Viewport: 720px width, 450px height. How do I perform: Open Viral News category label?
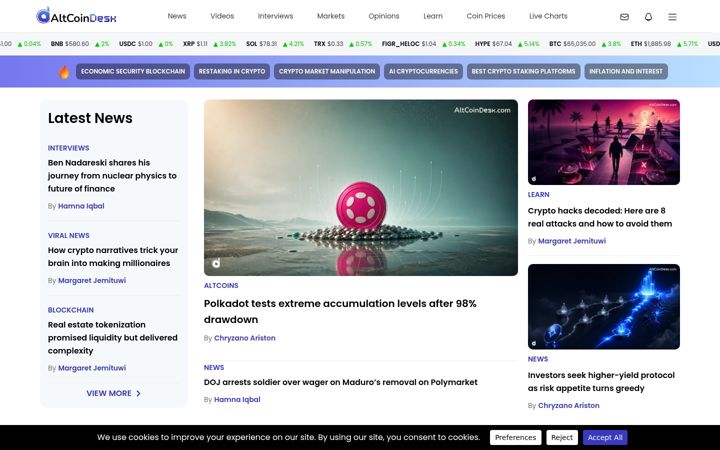(x=68, y=236)
